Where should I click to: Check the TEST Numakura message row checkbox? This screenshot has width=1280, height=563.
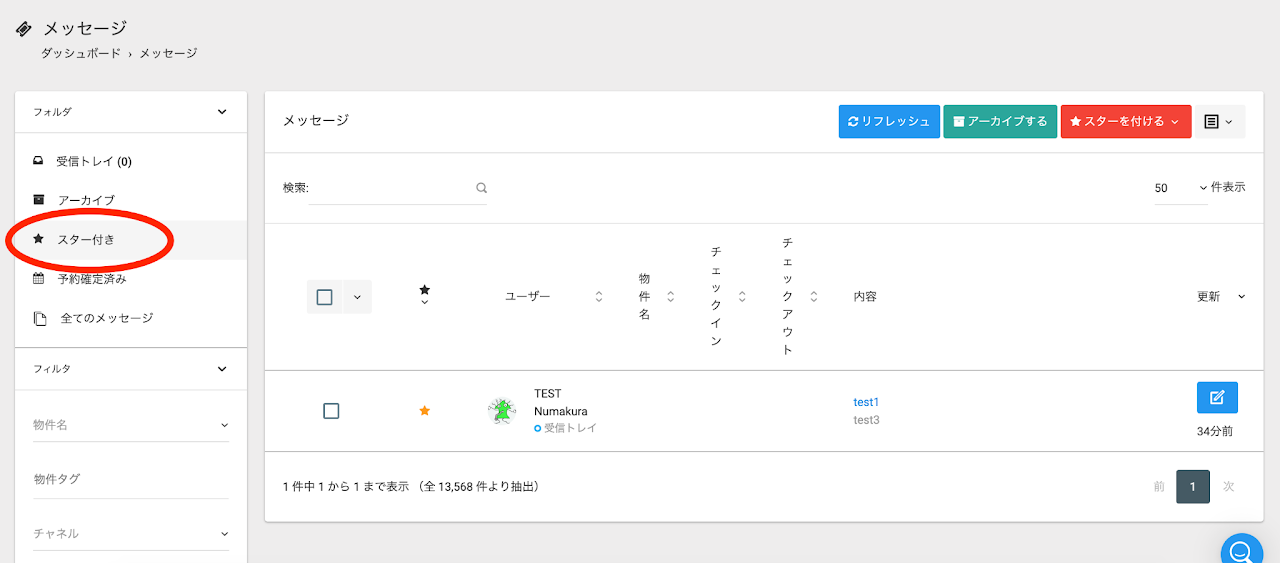[x=331, y=411]
